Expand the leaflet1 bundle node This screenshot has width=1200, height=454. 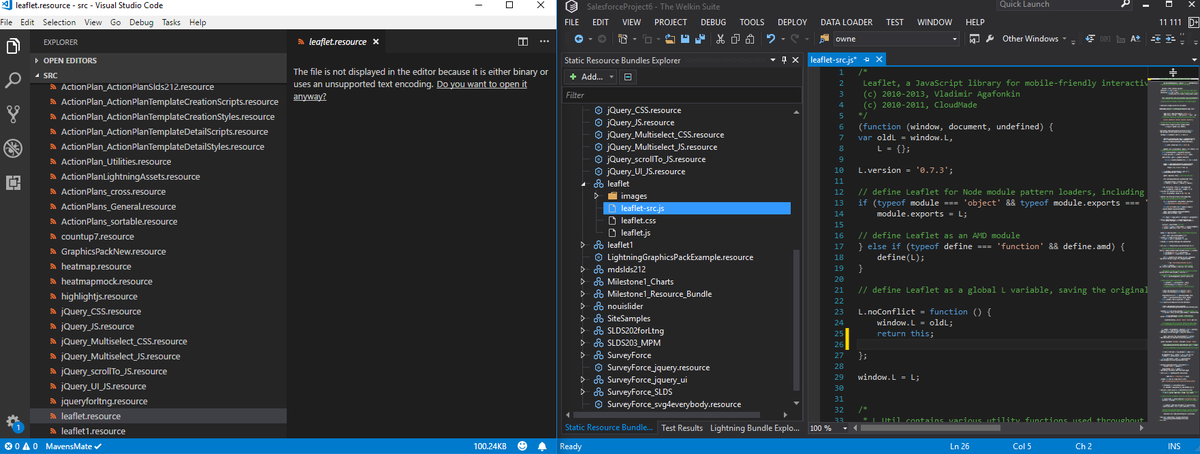(x=585, y=245)
